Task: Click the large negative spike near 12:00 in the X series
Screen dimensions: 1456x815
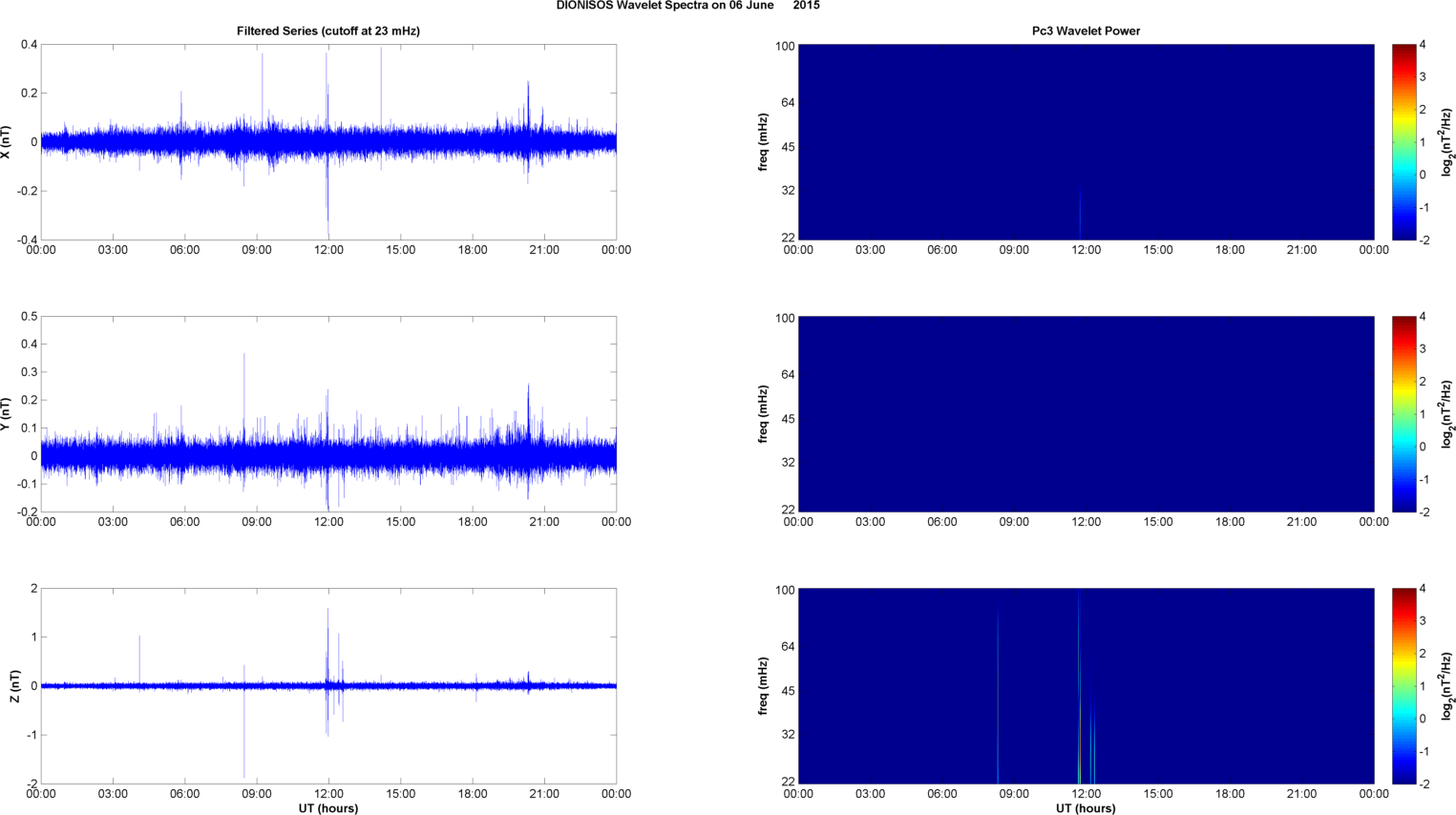Action: click(x=327, y=196)
